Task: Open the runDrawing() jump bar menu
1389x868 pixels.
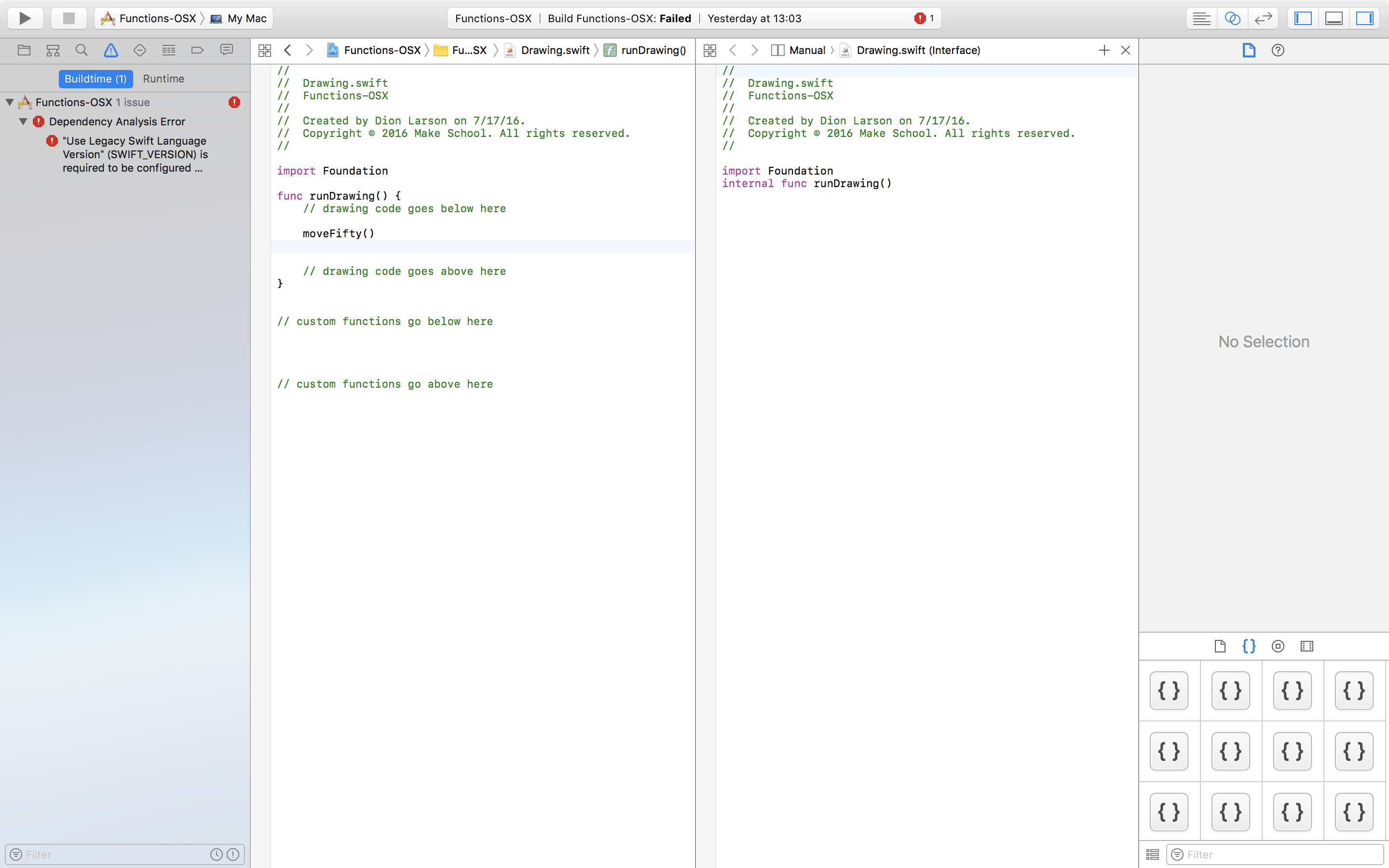Action: pos(654,50)
